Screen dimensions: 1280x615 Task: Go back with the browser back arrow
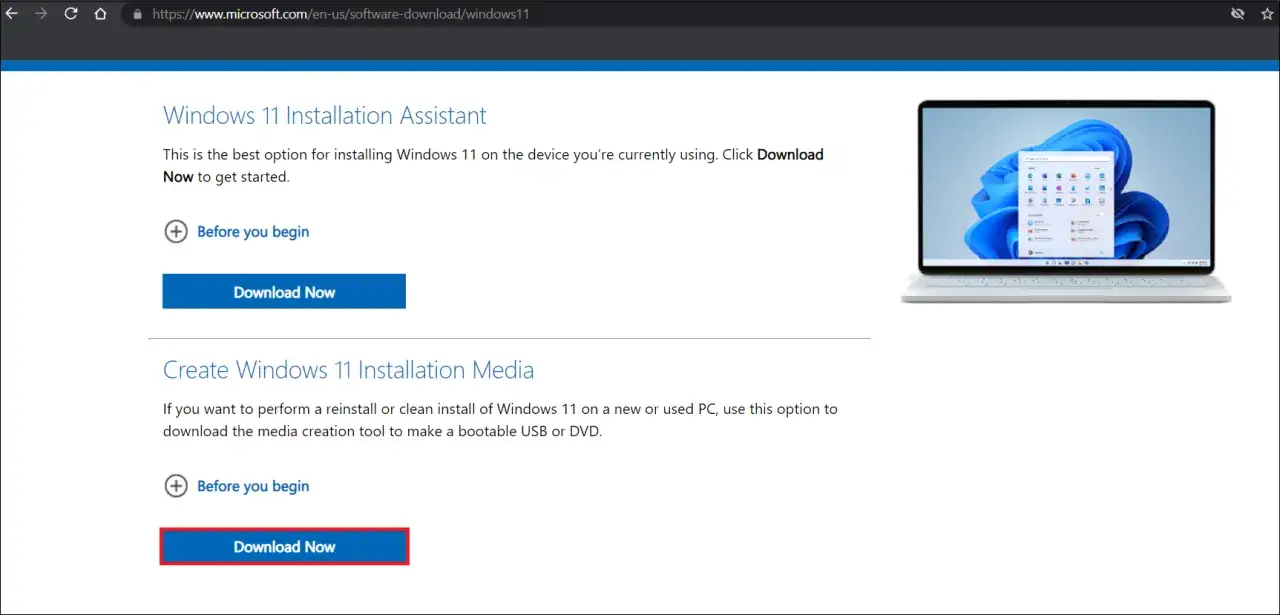coord(12,14)
